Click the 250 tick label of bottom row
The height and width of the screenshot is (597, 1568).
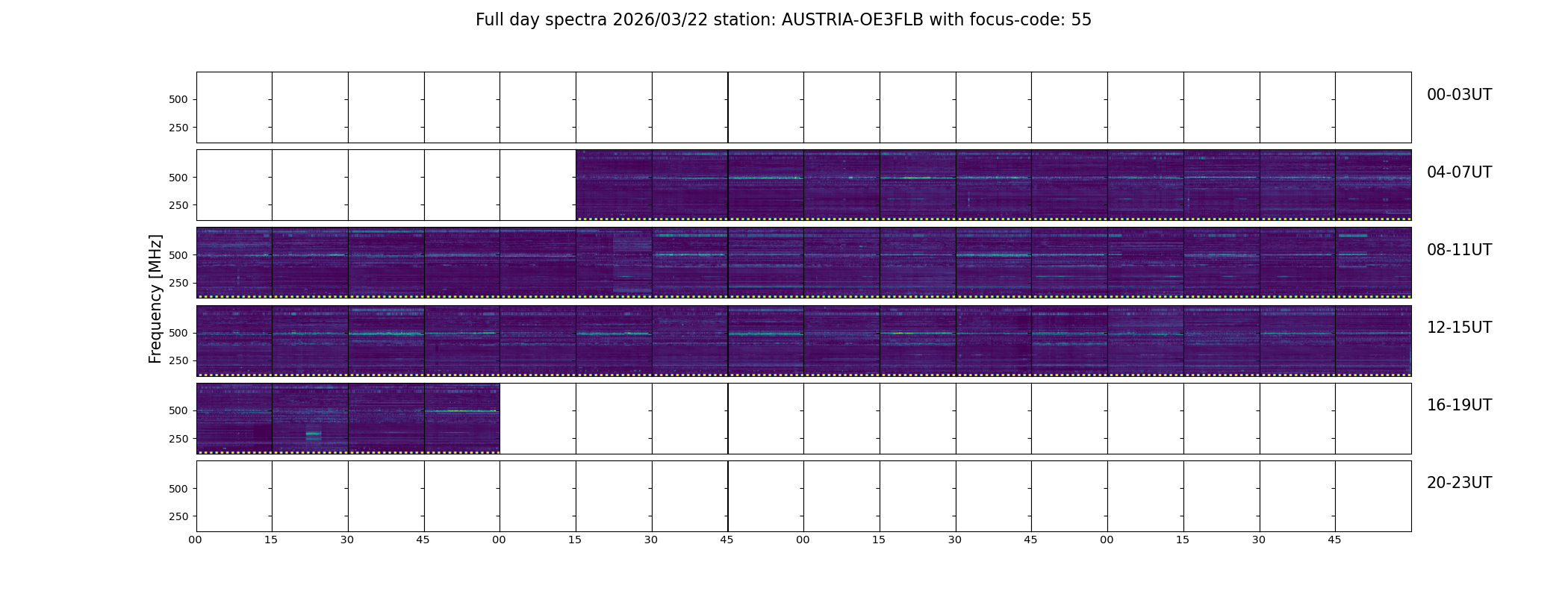pyautogui.click(x=178, y=516)
